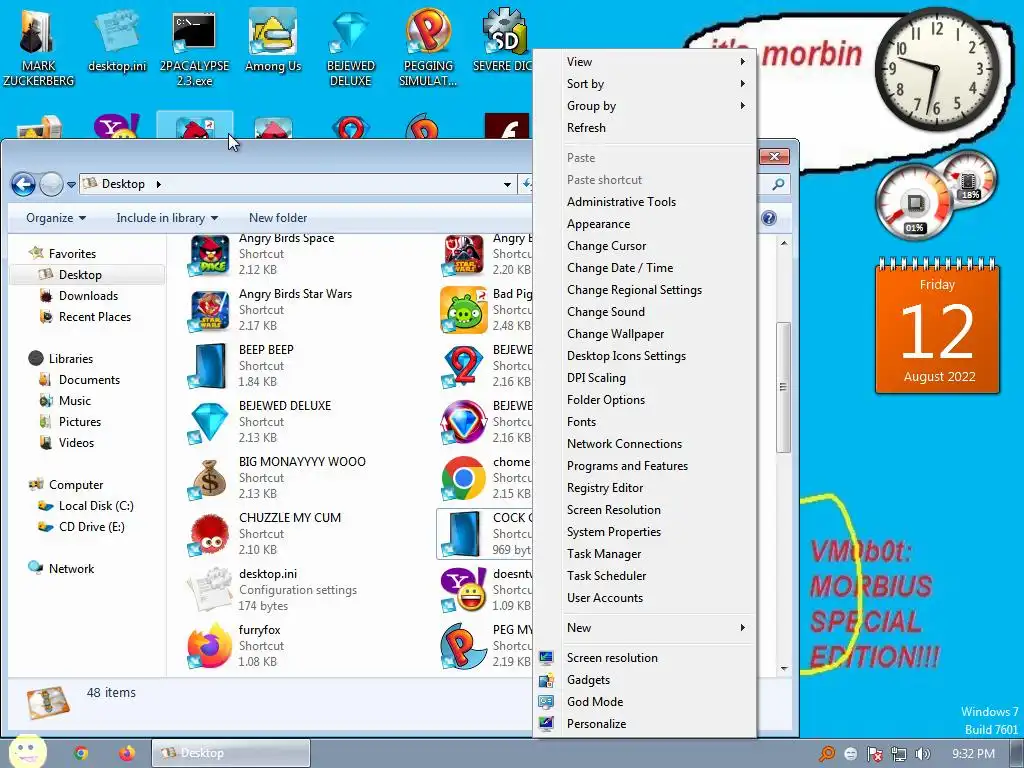Open the address bar history dropdown arrow
Viewport: 1024px width, 768px height.
pos(507,185)
